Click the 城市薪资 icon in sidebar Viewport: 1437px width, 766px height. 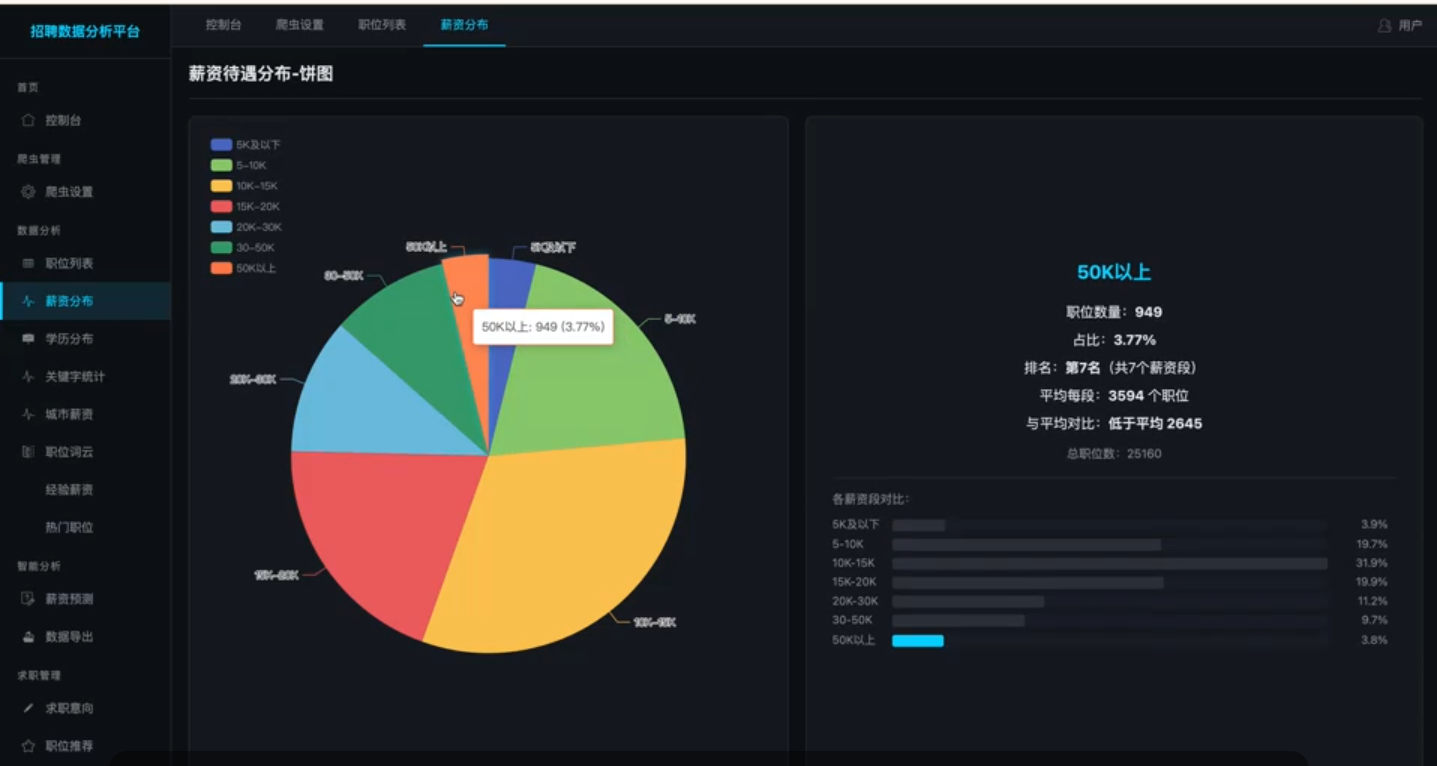pos(28,414)
